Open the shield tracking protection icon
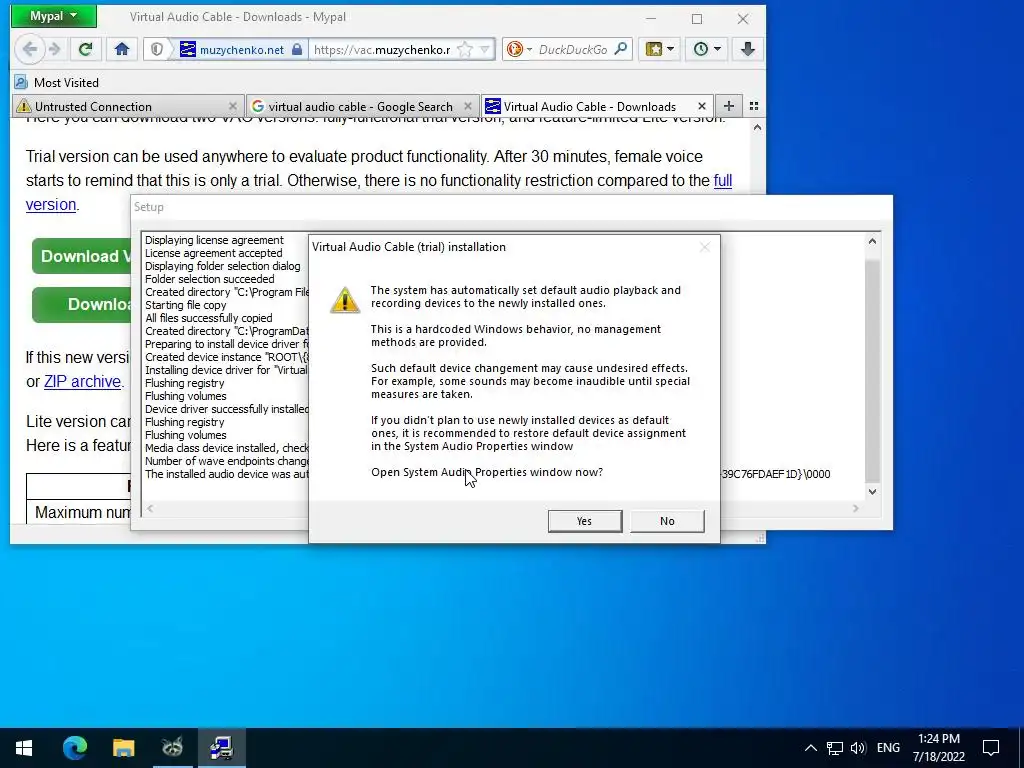This screenshot has height=768, width=1024. (157, 50)
